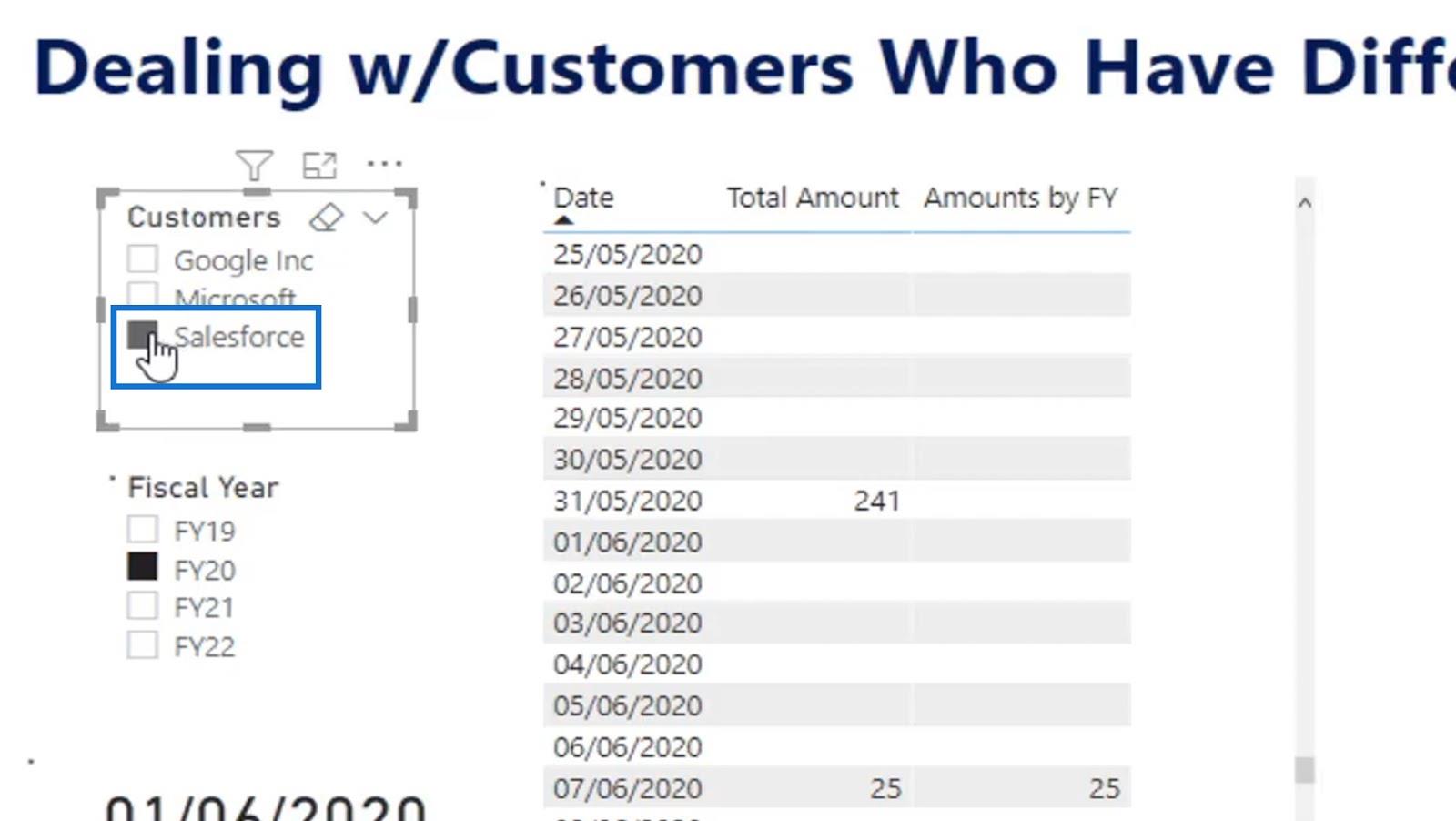Enable the FY21 fiscal year checkbox
The height and width of the screenshot is (821, 1456).
pyautogui.click(x=142, y=605)
